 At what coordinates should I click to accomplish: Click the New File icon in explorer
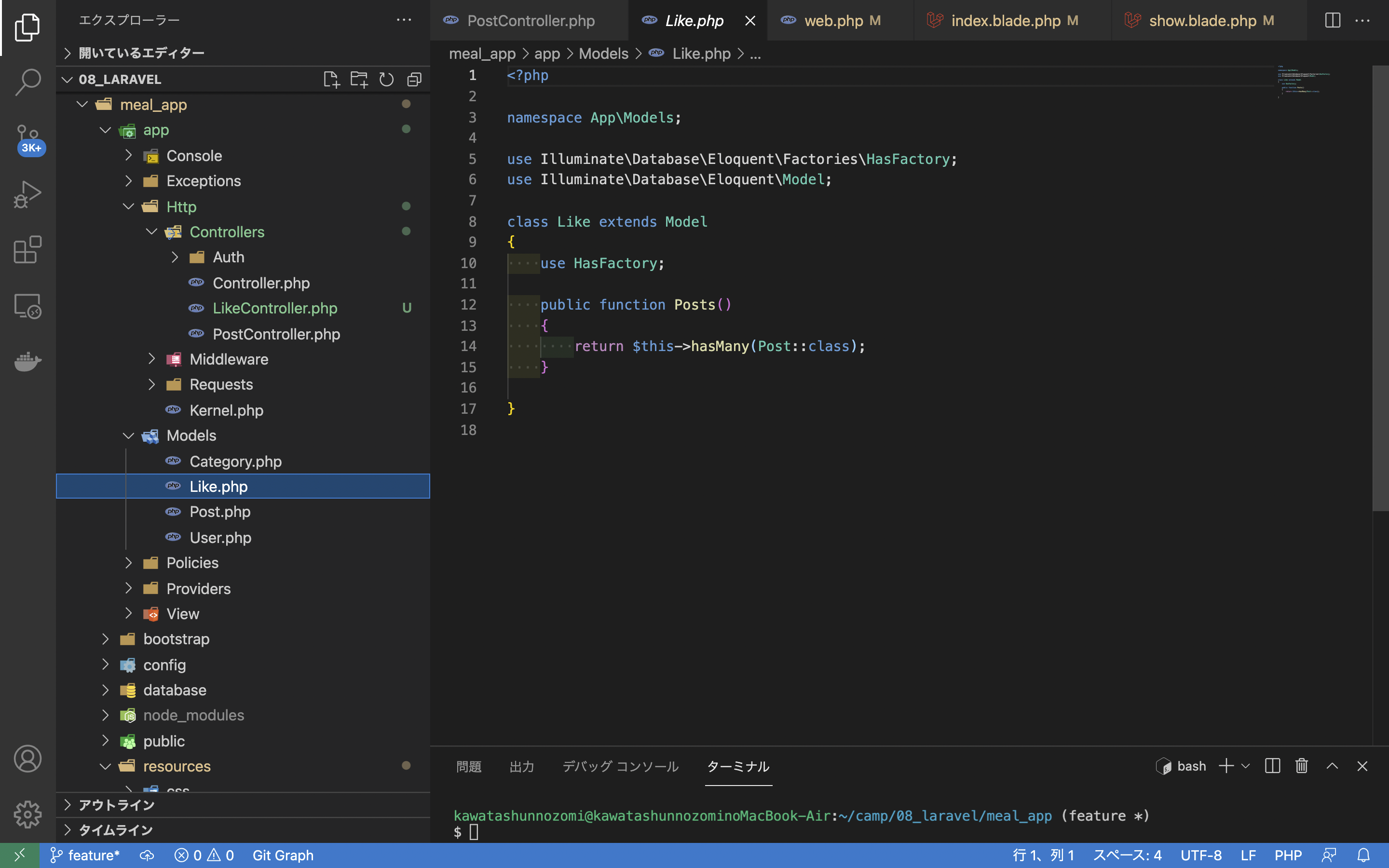(x=331, y=79)
